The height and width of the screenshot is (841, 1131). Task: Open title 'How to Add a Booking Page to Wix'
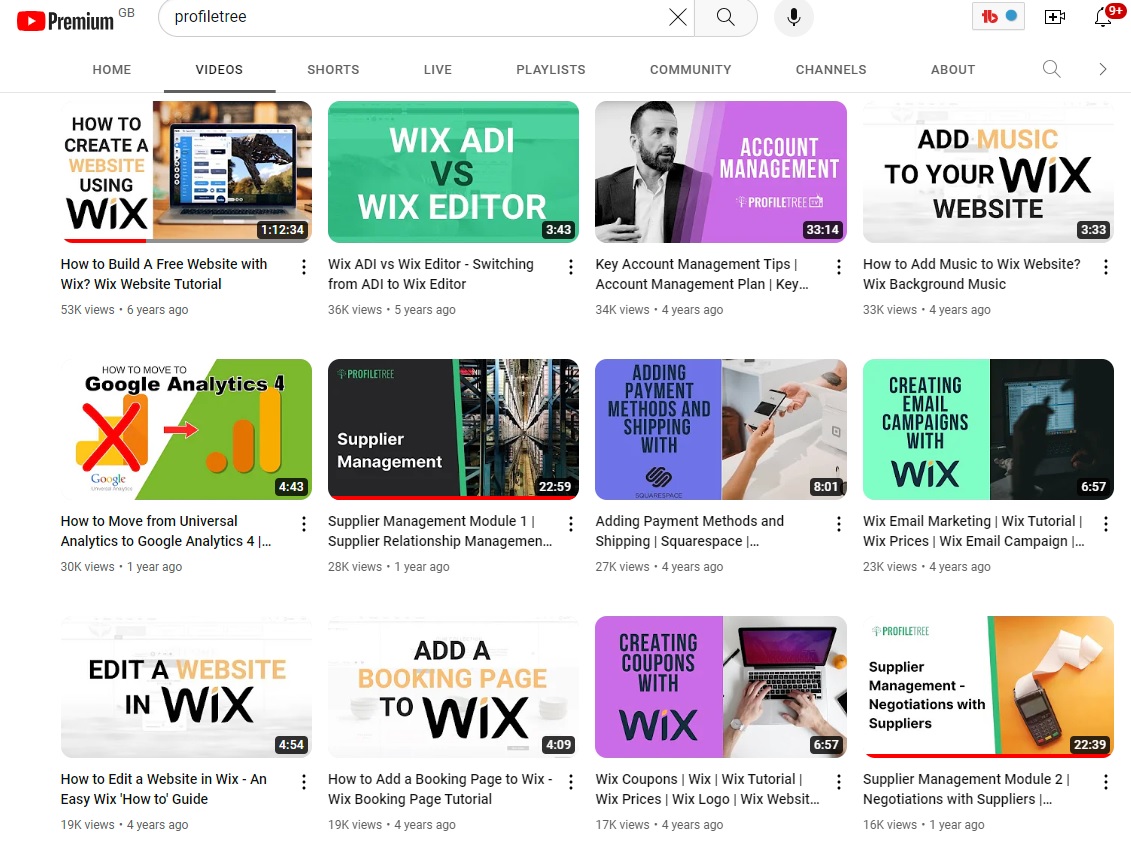coord(440,789)
